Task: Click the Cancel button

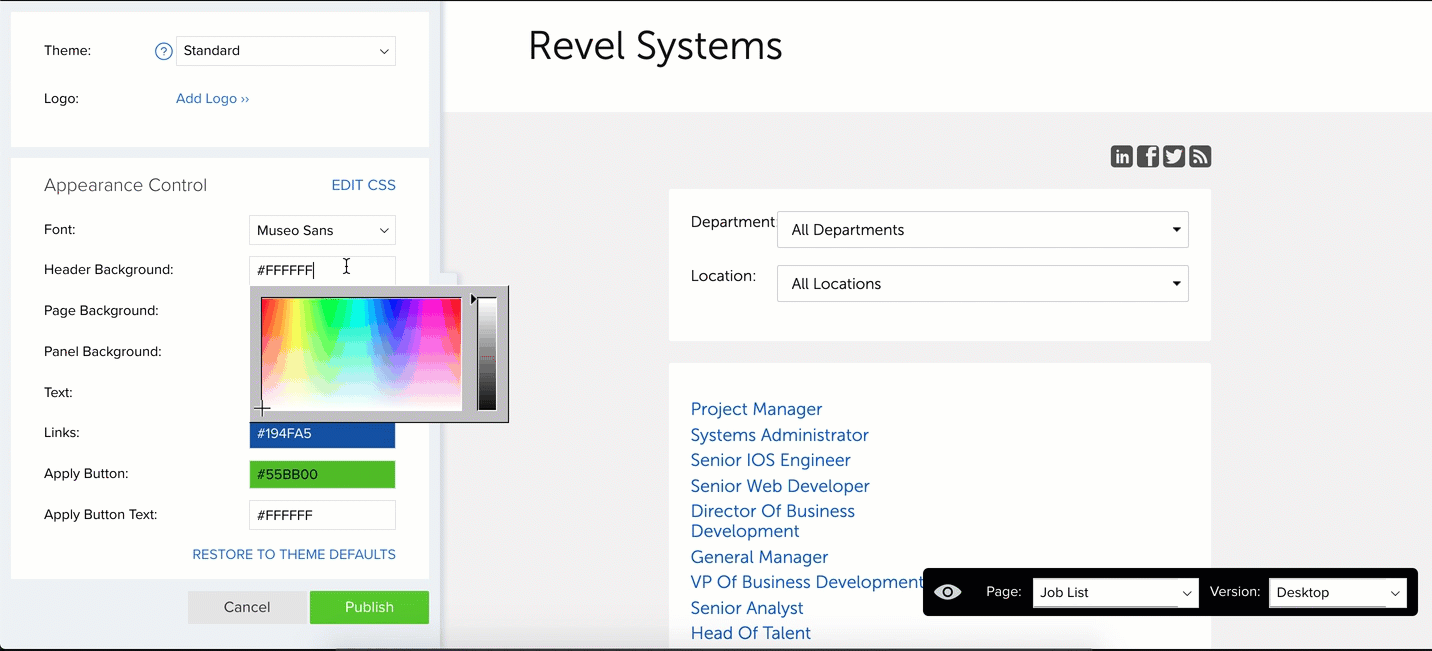Action: (x=247, y=607)
